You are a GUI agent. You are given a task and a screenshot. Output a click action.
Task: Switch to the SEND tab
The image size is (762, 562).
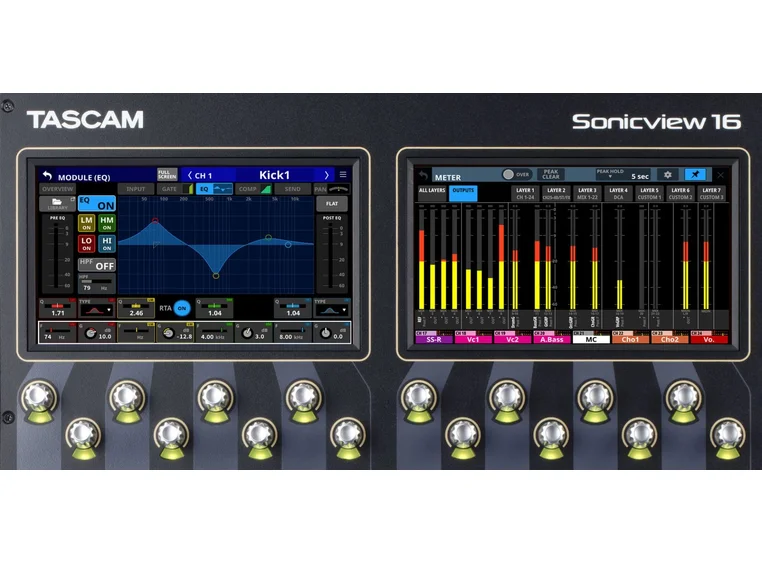point(293,189)
